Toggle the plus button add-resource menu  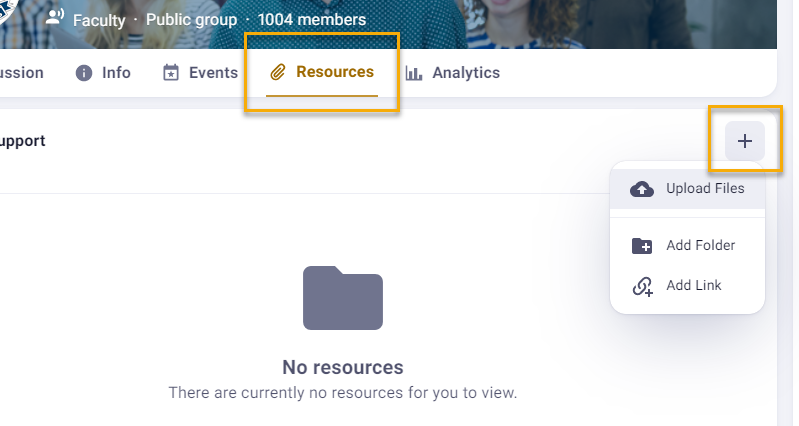point(744,141)
